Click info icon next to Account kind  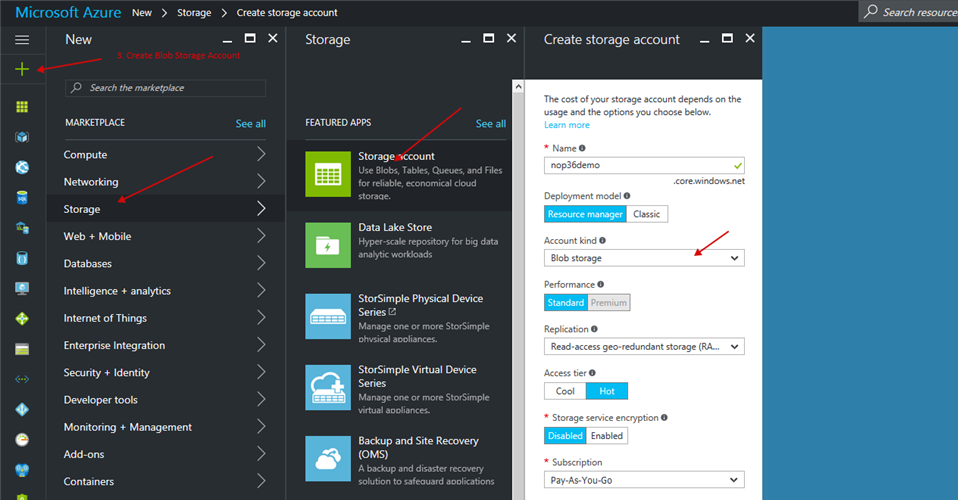pos(602,240)
